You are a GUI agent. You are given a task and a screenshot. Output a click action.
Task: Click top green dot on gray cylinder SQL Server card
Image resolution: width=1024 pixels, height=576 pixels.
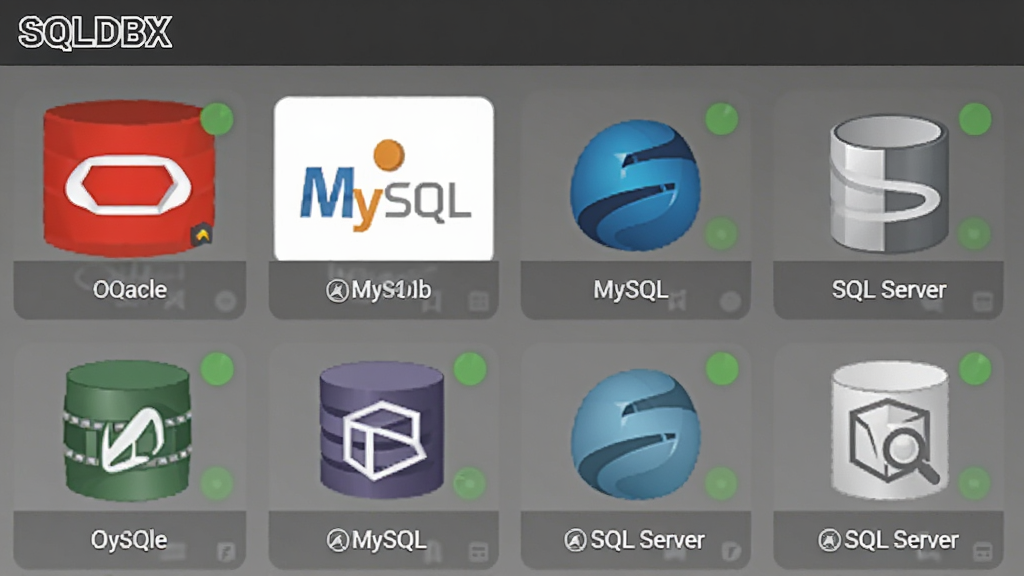click(x=975, y=119)
